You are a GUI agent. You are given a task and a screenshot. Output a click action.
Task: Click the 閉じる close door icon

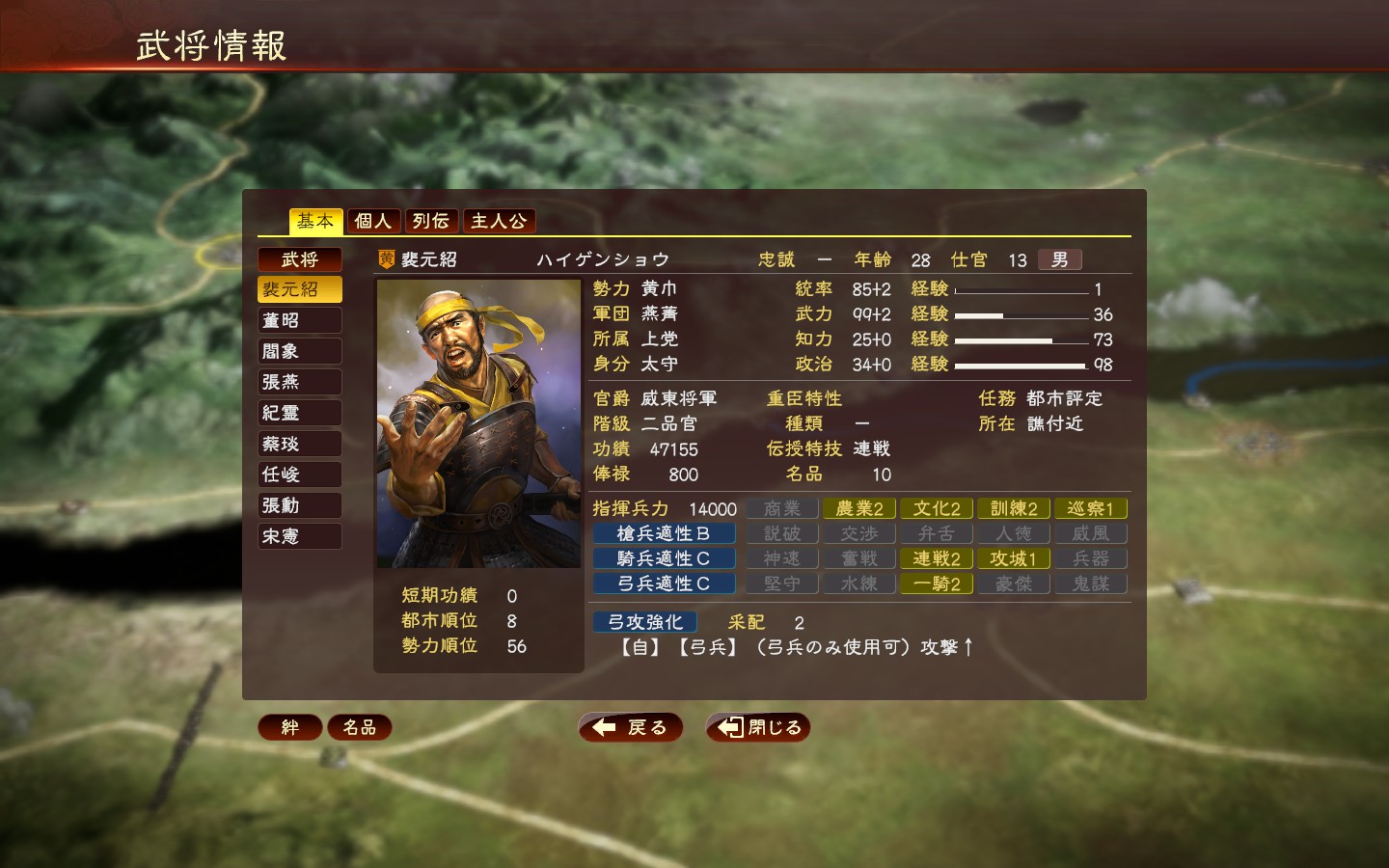pyautogui.click(x=731, y=727)
